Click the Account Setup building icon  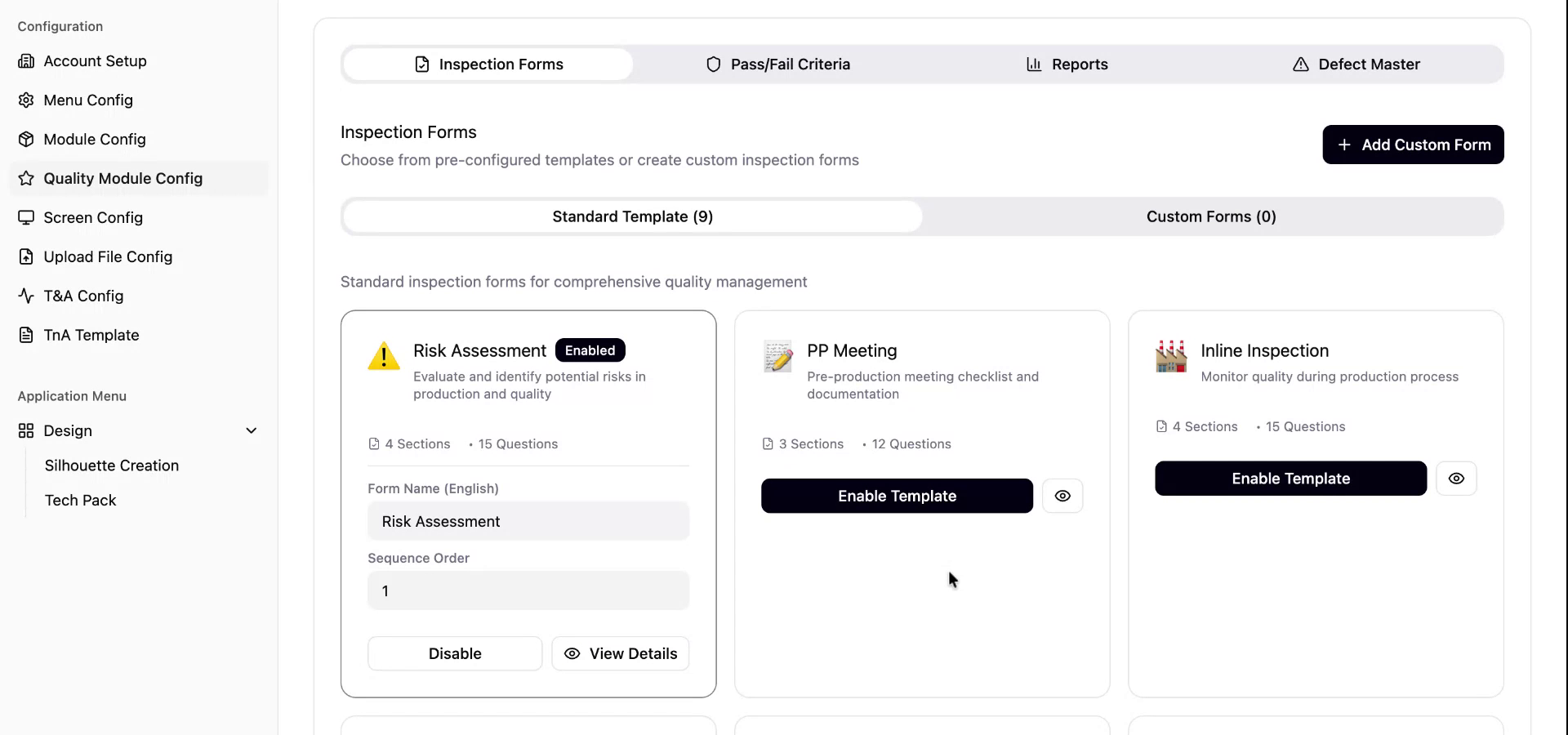point(26,61)
